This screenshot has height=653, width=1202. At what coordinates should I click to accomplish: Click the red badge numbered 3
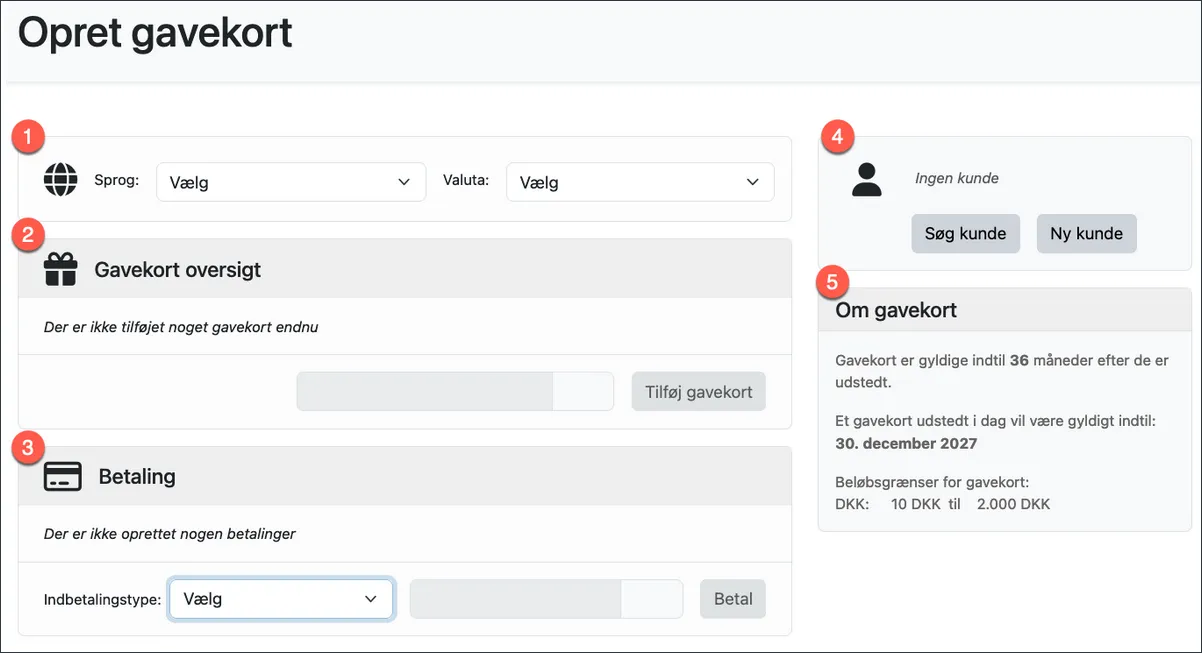[x=27, y=448]
